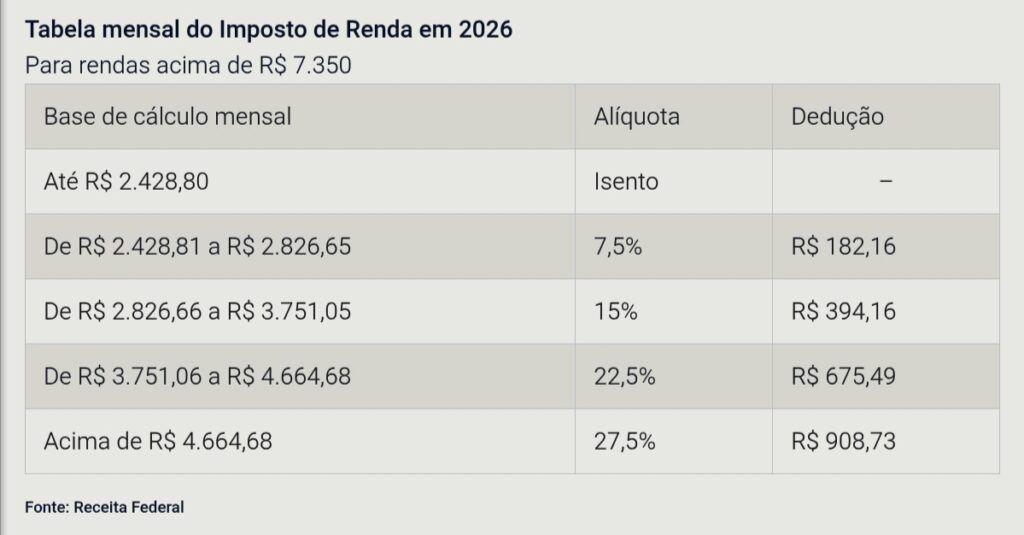Viewport: 1024px width, 535px height.
Task: Click the "De R$ 2.826,66 a R$ 3.751,05" cell
Action: (197, 311)
